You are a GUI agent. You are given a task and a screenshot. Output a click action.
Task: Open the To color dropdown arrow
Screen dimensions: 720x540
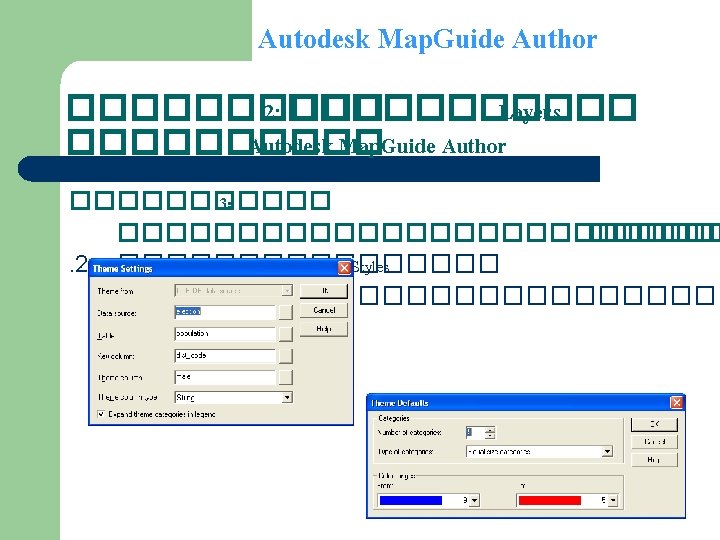pyautogui.click(x=613, y=501)
